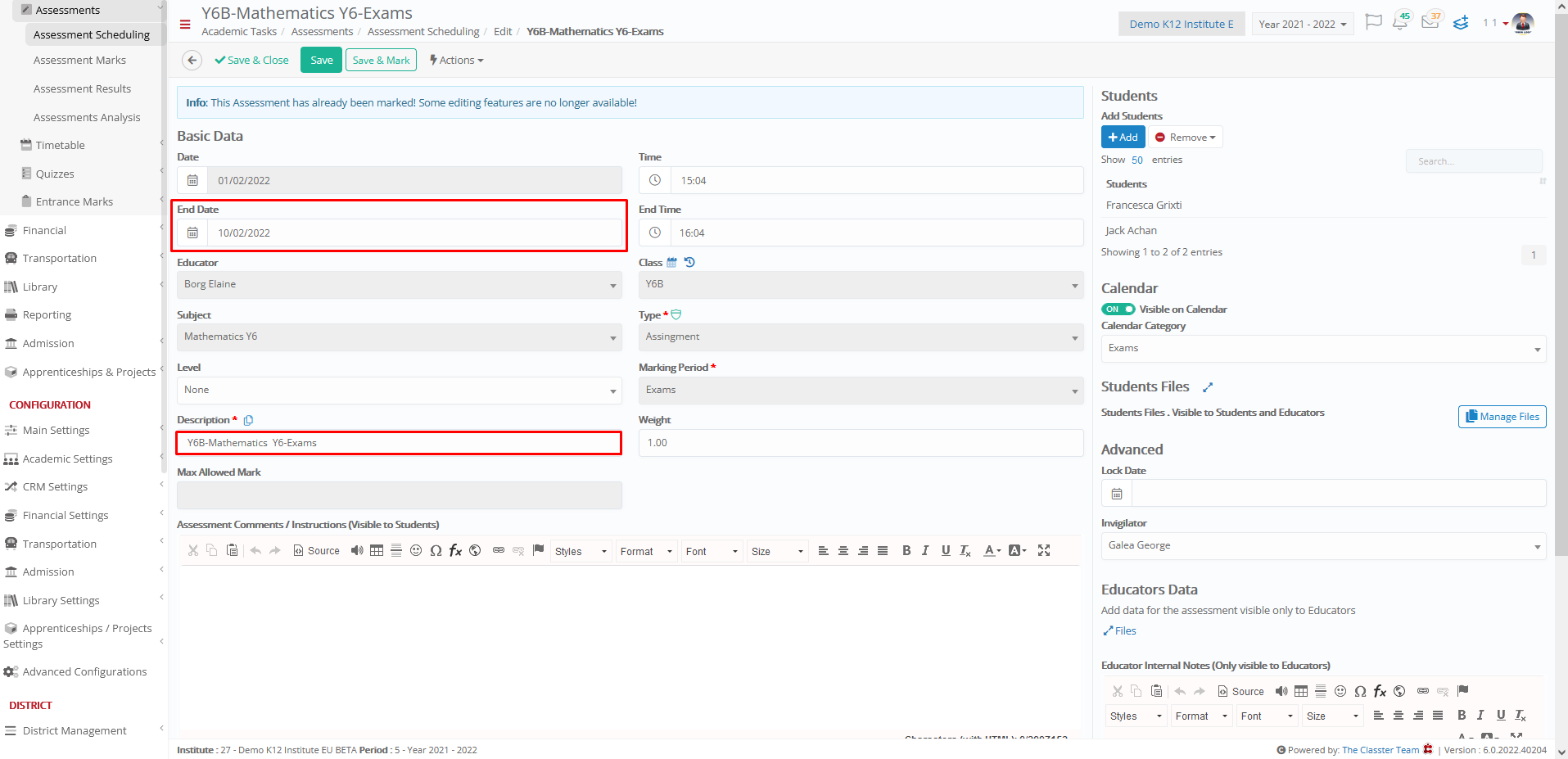
Task: Open Assessment Marks in sidebar
Action: [x=79, y=60]
